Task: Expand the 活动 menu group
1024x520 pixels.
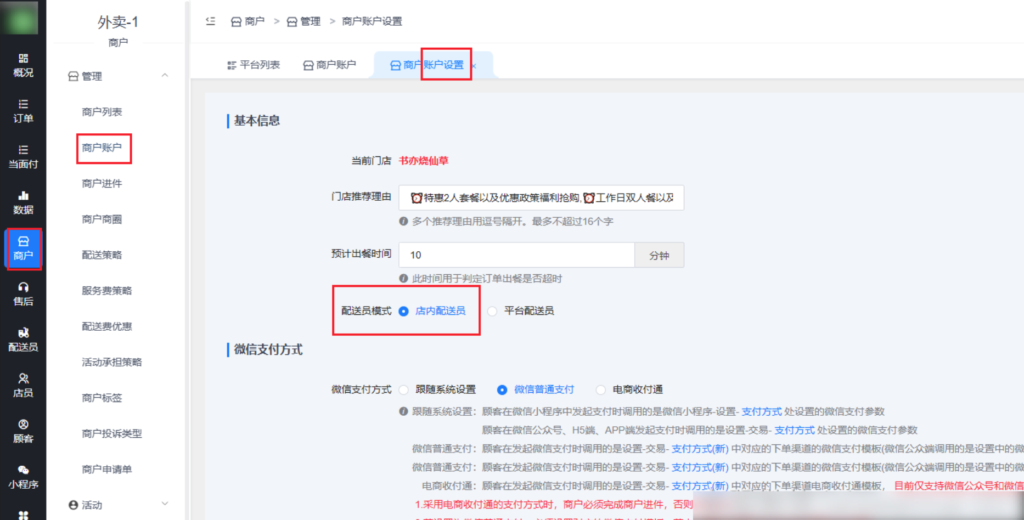Action: pos(164,505)
